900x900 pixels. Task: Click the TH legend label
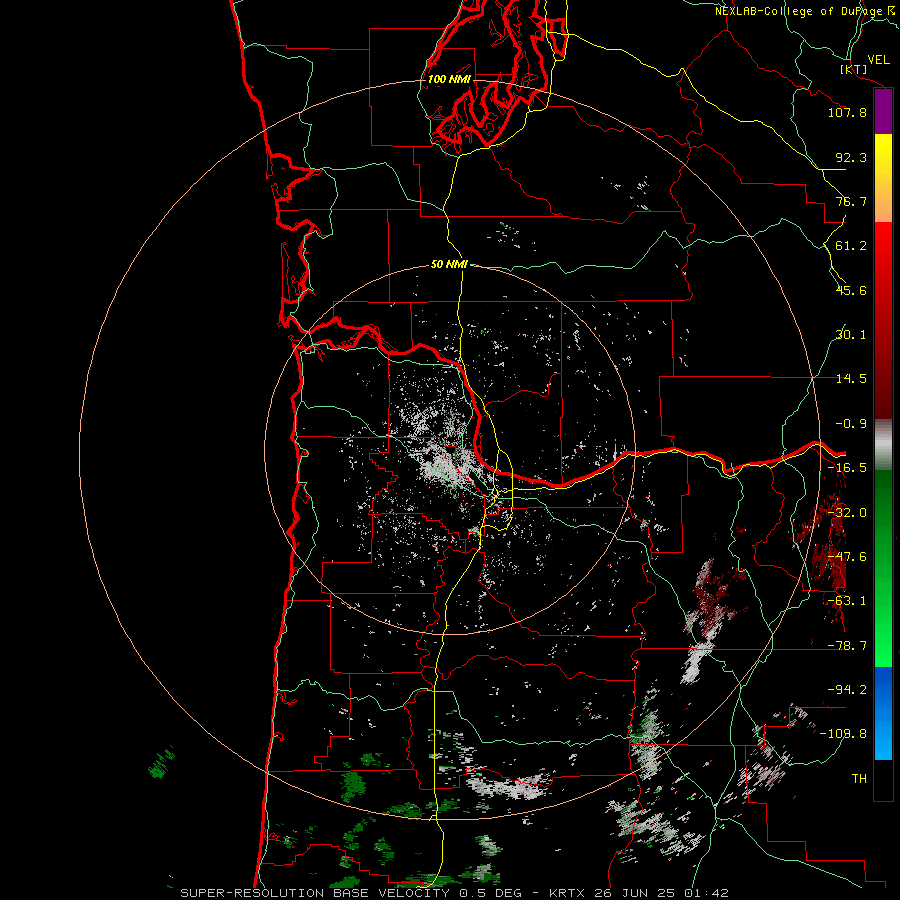(x=859, y=779)
